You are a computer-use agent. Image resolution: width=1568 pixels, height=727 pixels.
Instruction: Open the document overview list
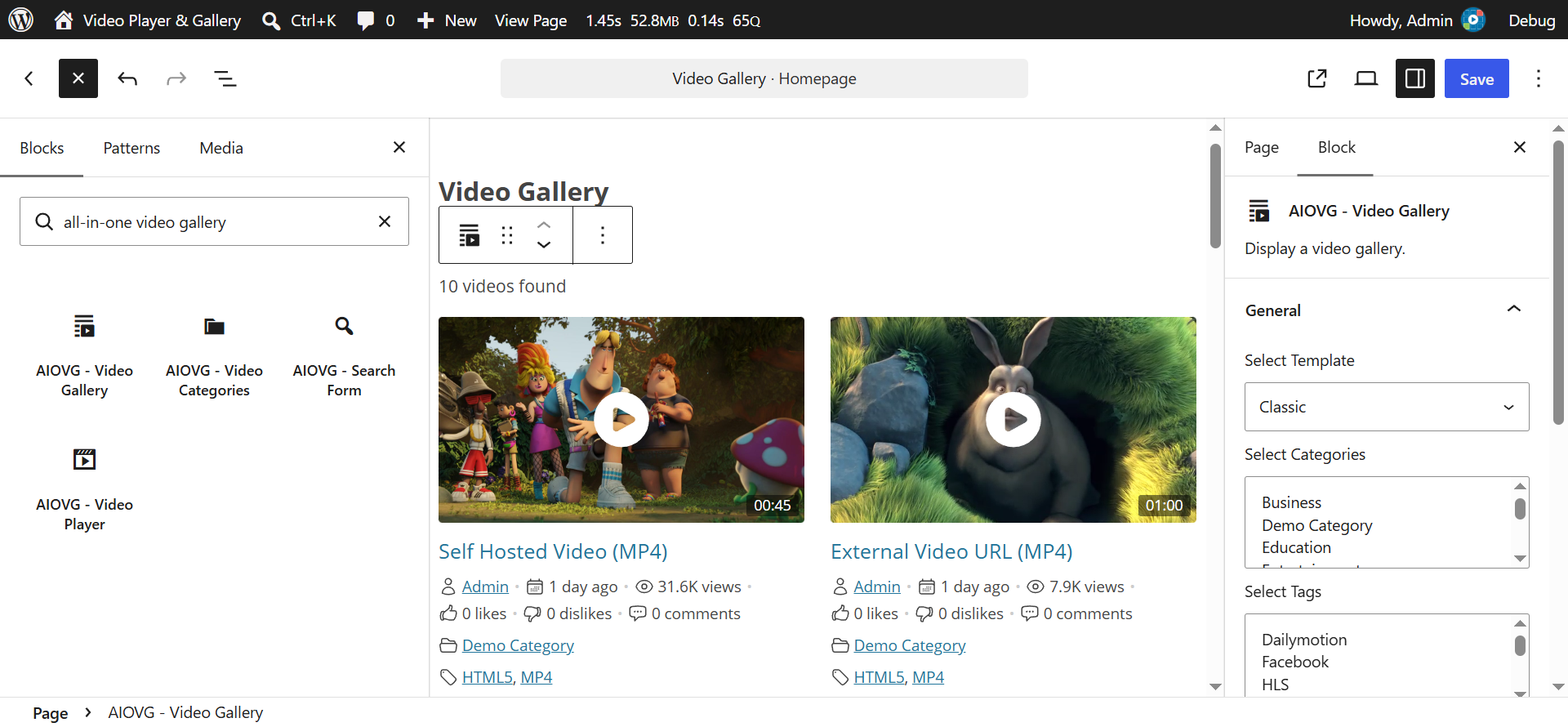225,78
